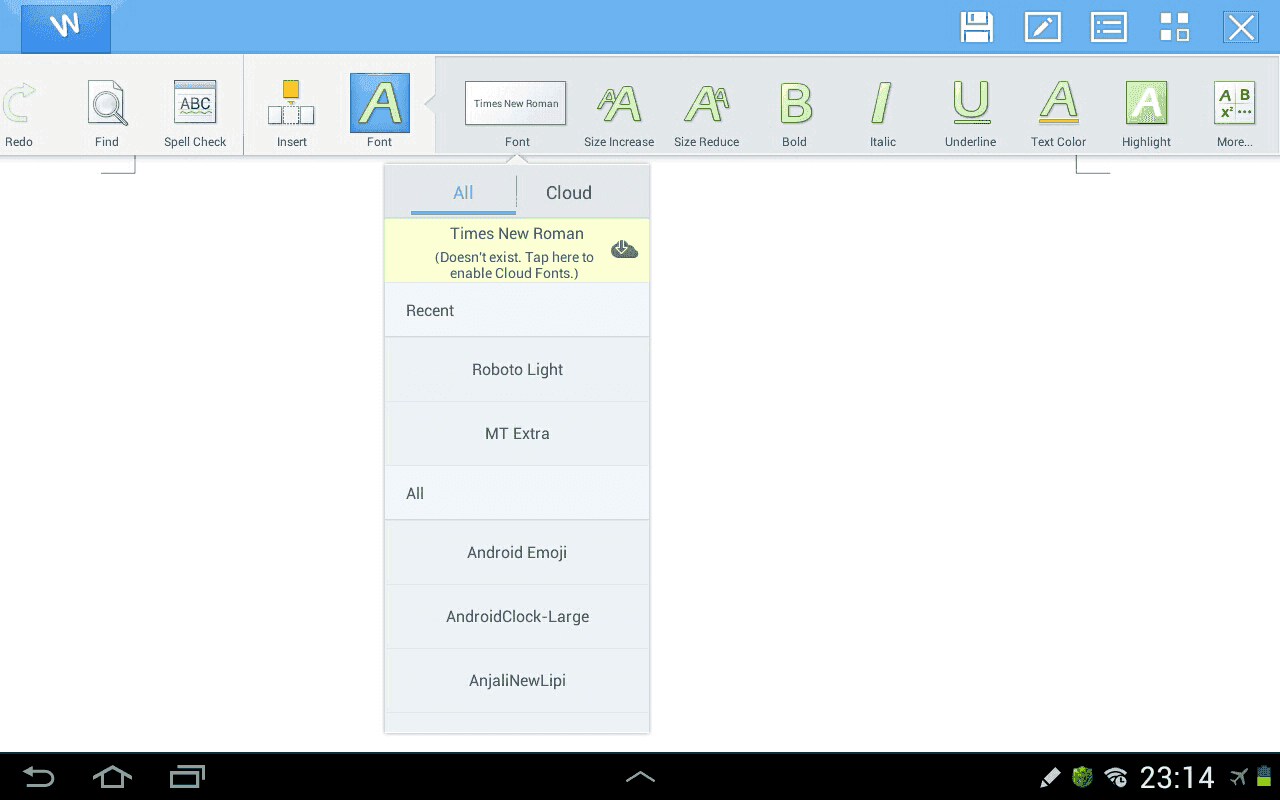
Task: Open the list view icon in header
Action: click(x=1109, y=27)
